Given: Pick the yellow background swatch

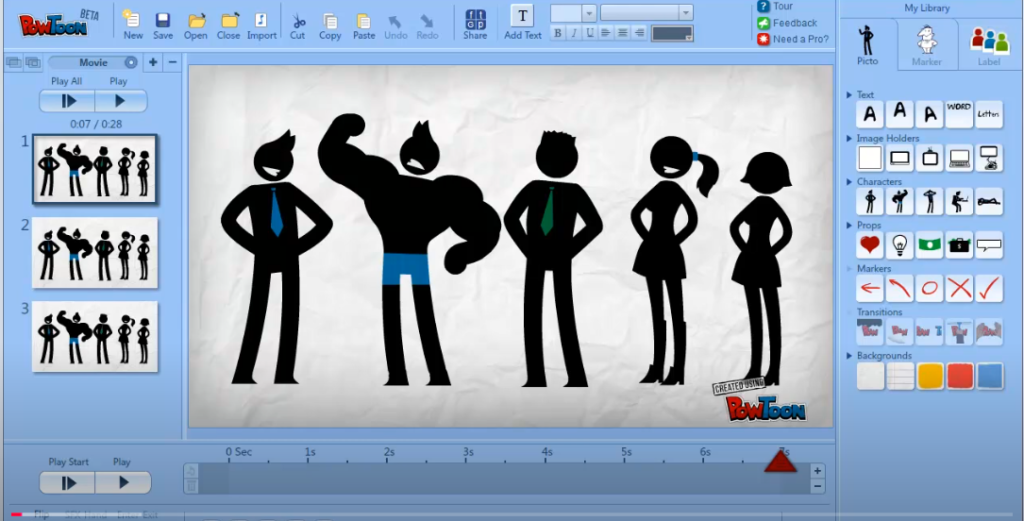Looking at the screenshot, I should pos(930,375).
